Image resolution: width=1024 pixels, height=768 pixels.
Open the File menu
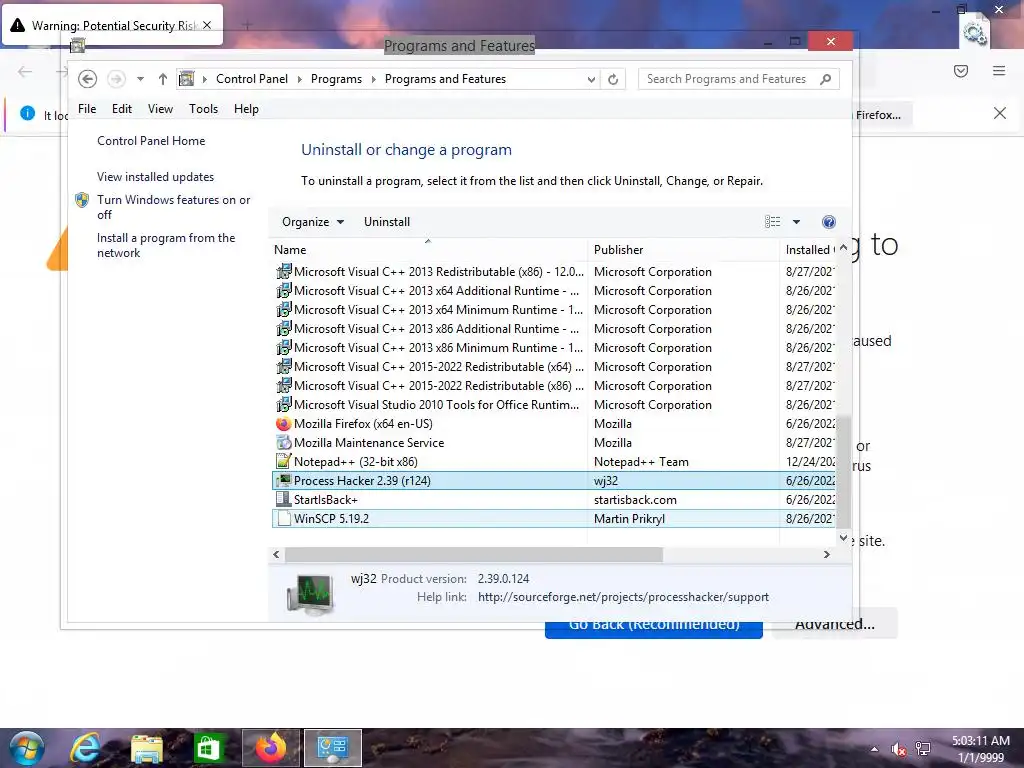tap(87, 109)
